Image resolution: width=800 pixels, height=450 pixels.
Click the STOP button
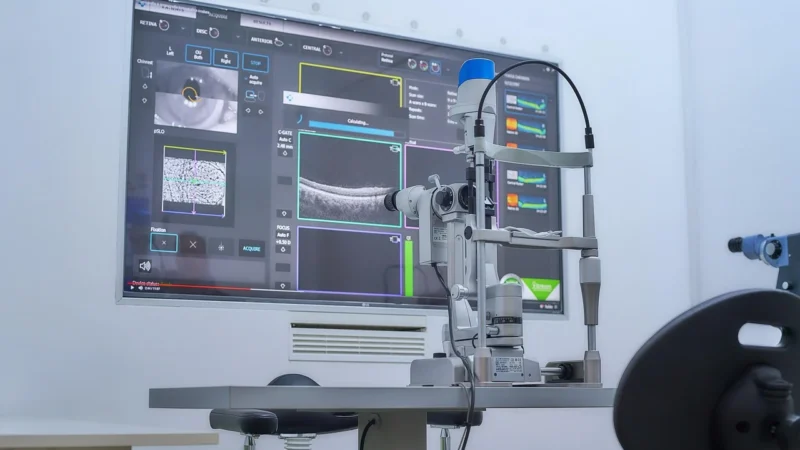coord(256,63)
